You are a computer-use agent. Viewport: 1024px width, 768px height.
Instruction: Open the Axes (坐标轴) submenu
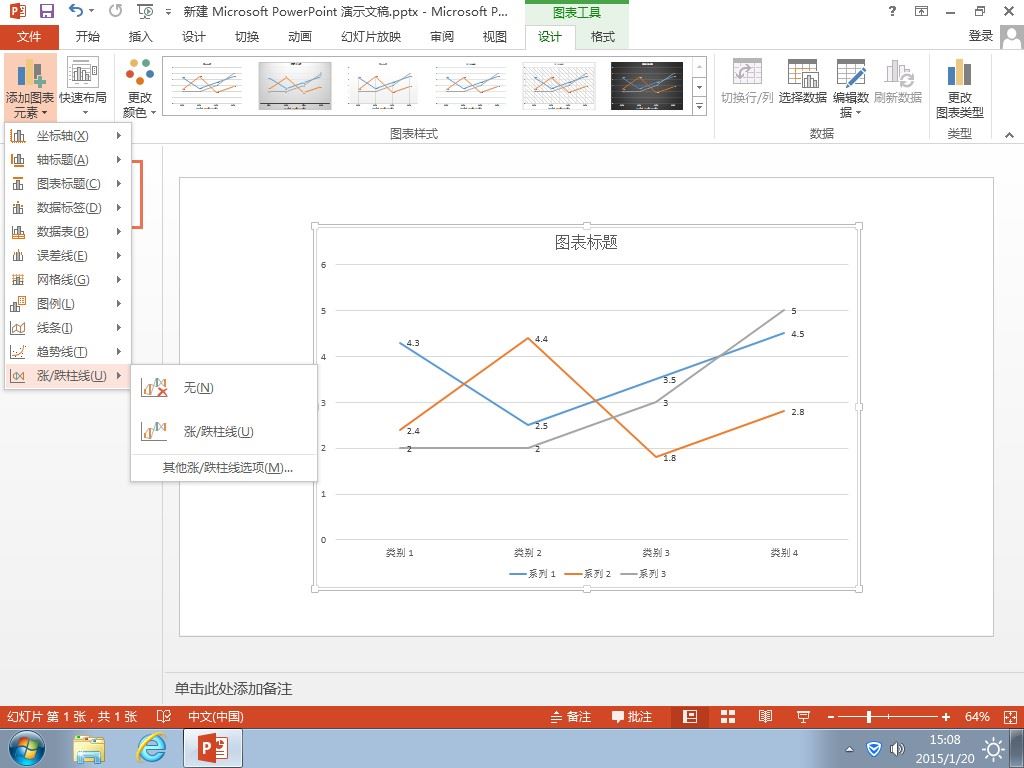tap(67, 136)
